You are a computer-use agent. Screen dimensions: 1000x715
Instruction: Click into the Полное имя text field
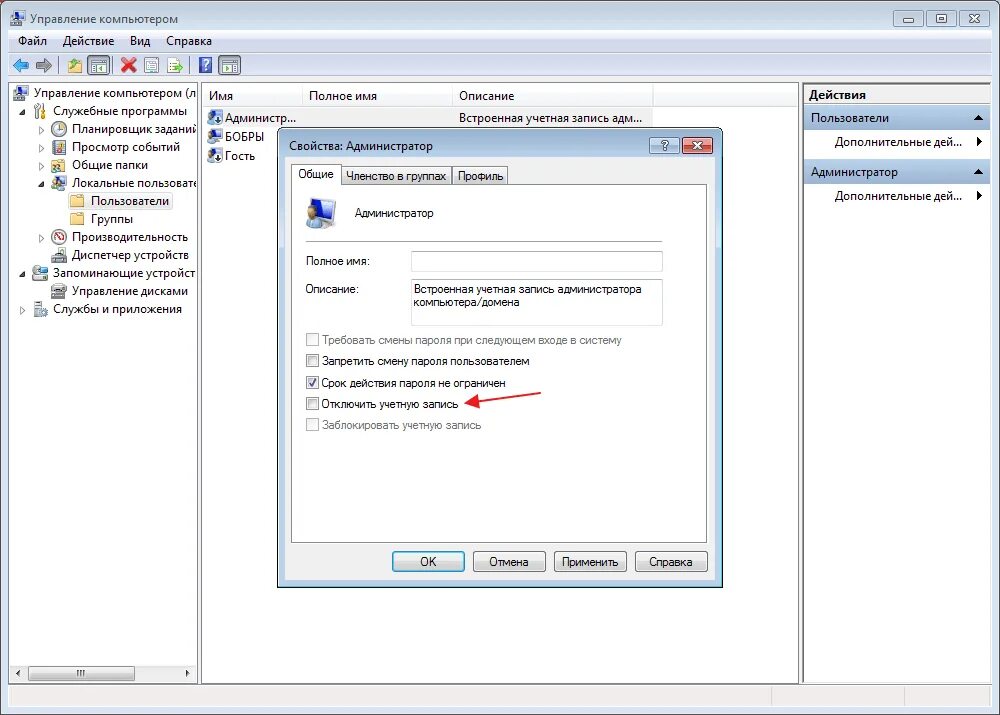(x=536, y=261)
